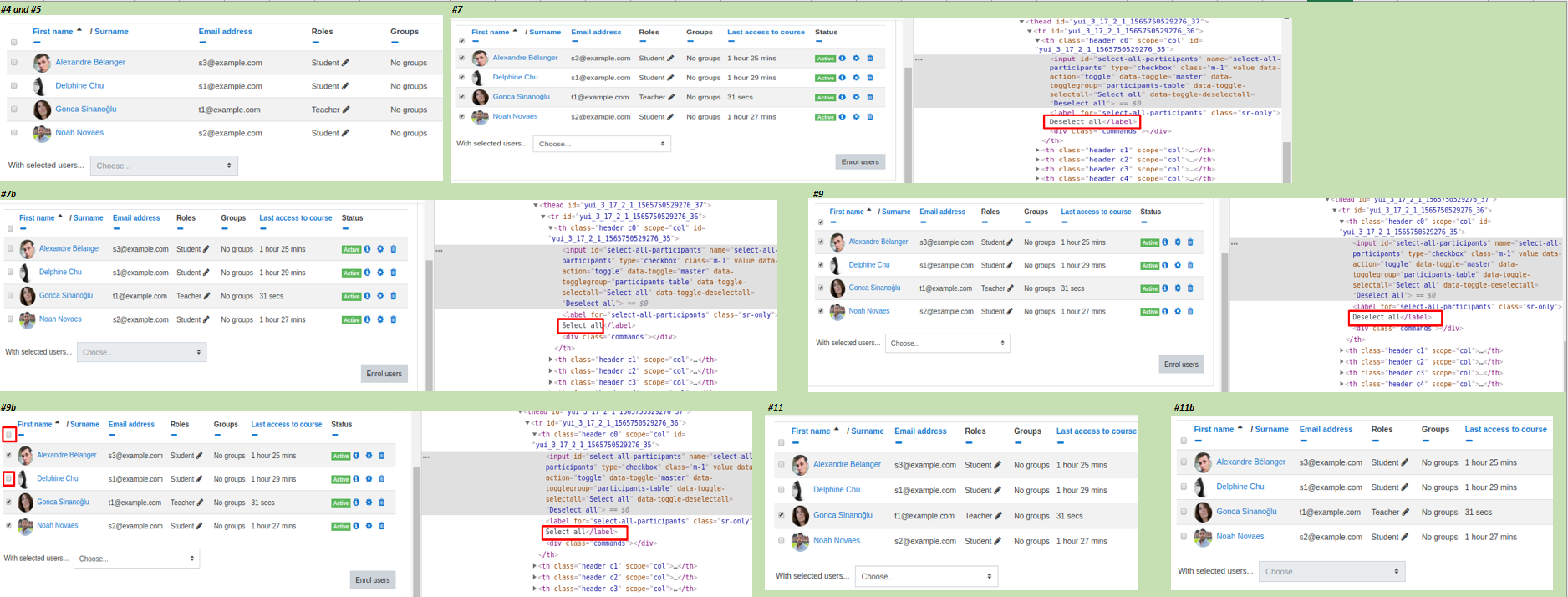Viewport: 1568px width, 597px height.
Task: Hide Groups column using dash in panel #11
Action: (x=1018, y=442)
